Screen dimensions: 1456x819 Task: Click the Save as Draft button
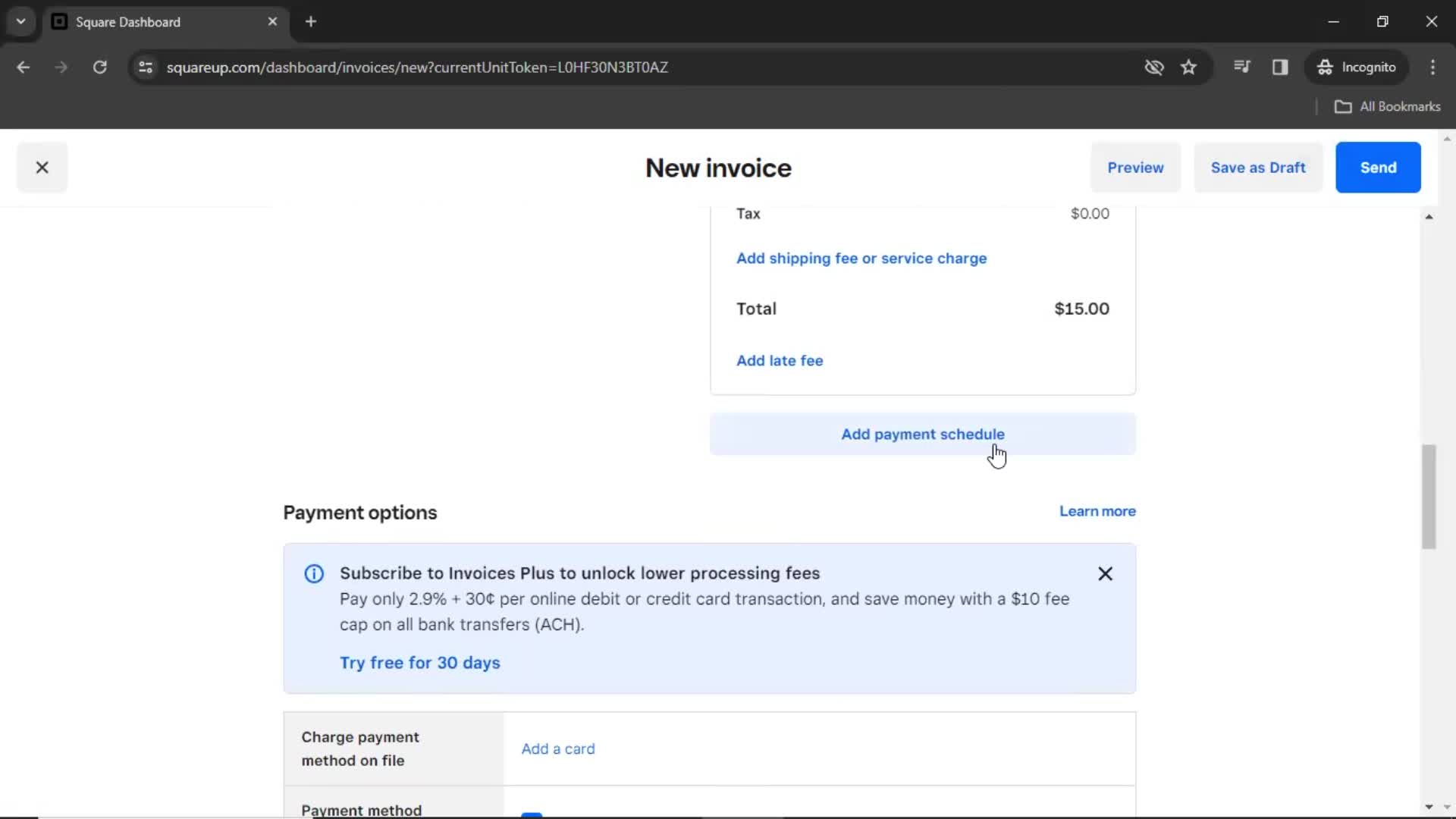(x=1258, y=167)
